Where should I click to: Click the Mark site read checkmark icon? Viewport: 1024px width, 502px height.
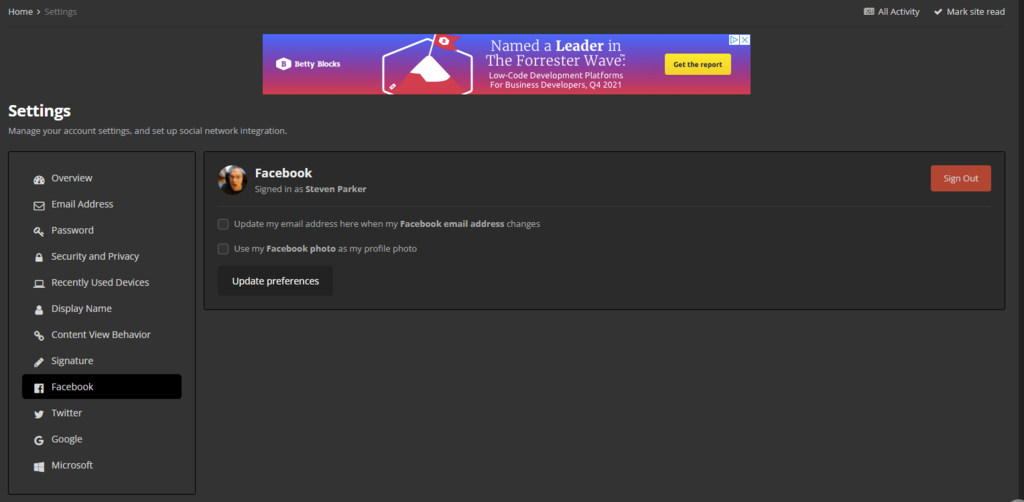tap(938, 12)
